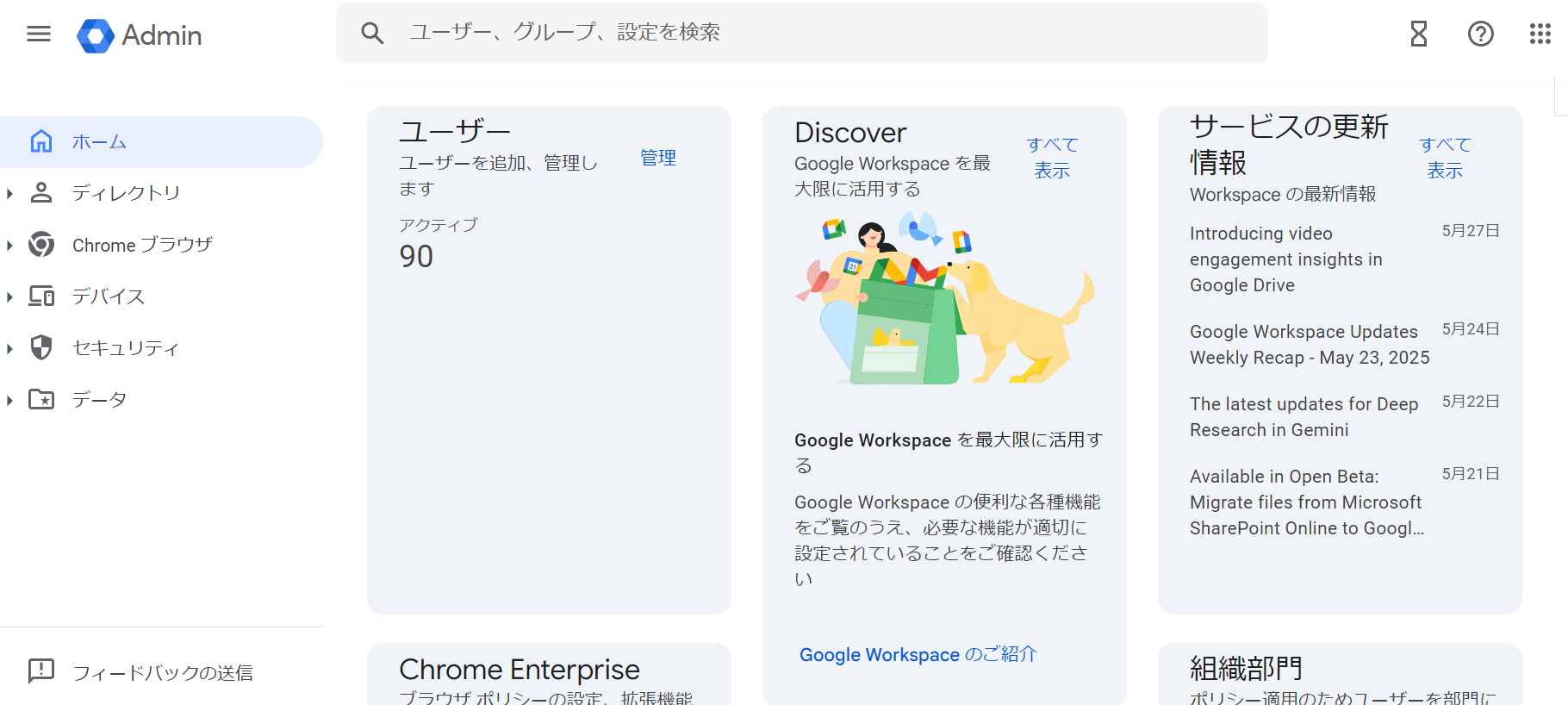Click the データ folder icon
This screenshot has width=1568, height=705.
click(41, 399)
